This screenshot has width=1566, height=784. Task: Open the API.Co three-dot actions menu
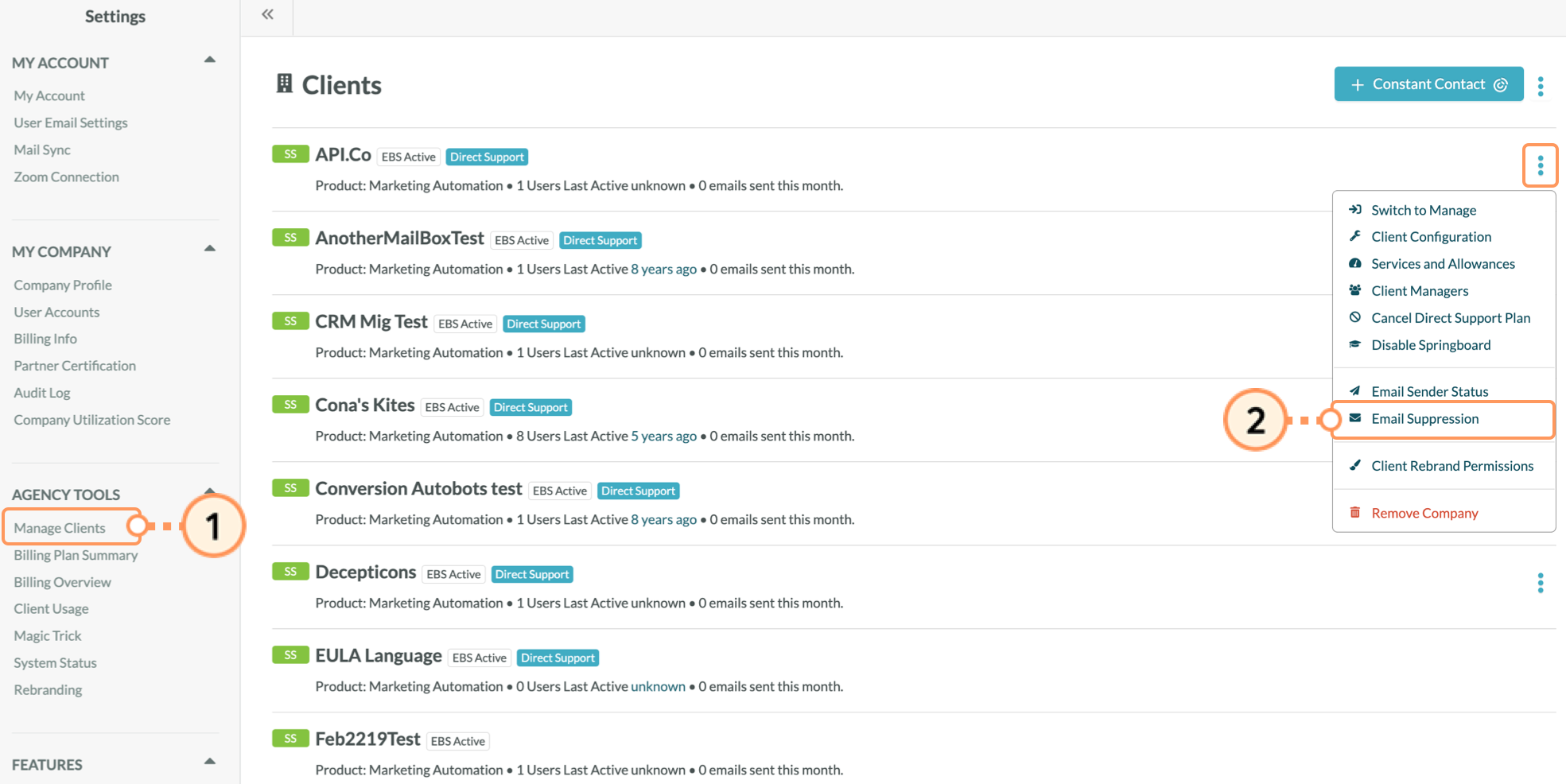coord(1541,165)
